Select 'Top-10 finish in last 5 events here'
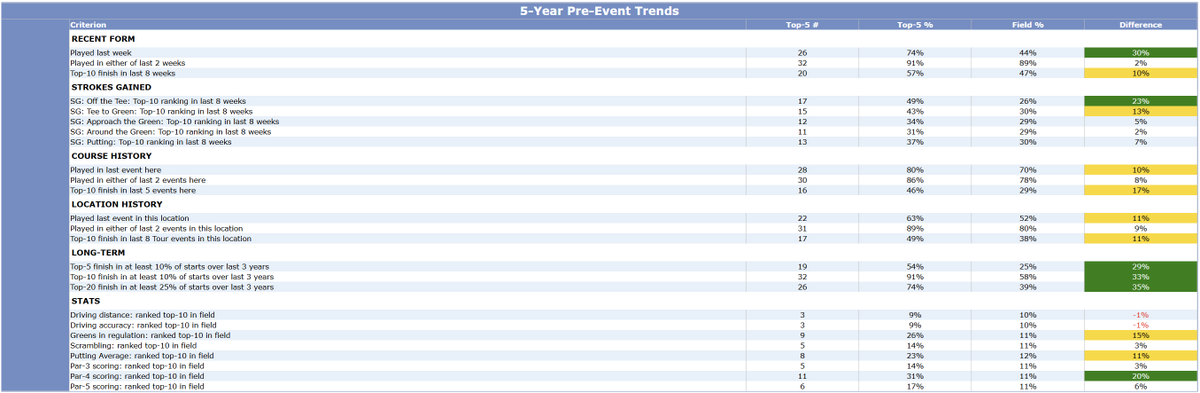The height and width of the screenshot is (393, 1200). (x=133, y=190)
